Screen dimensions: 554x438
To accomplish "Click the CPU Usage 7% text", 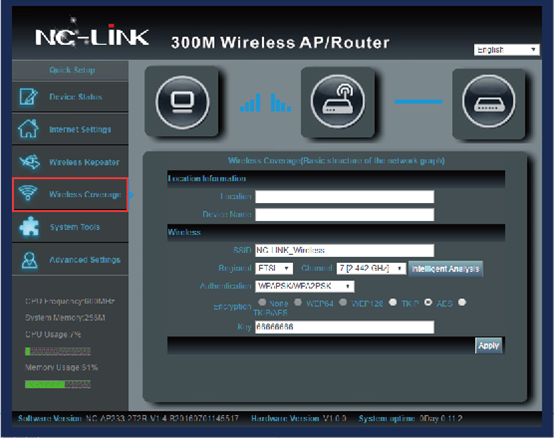I will [x=53, y=334].
